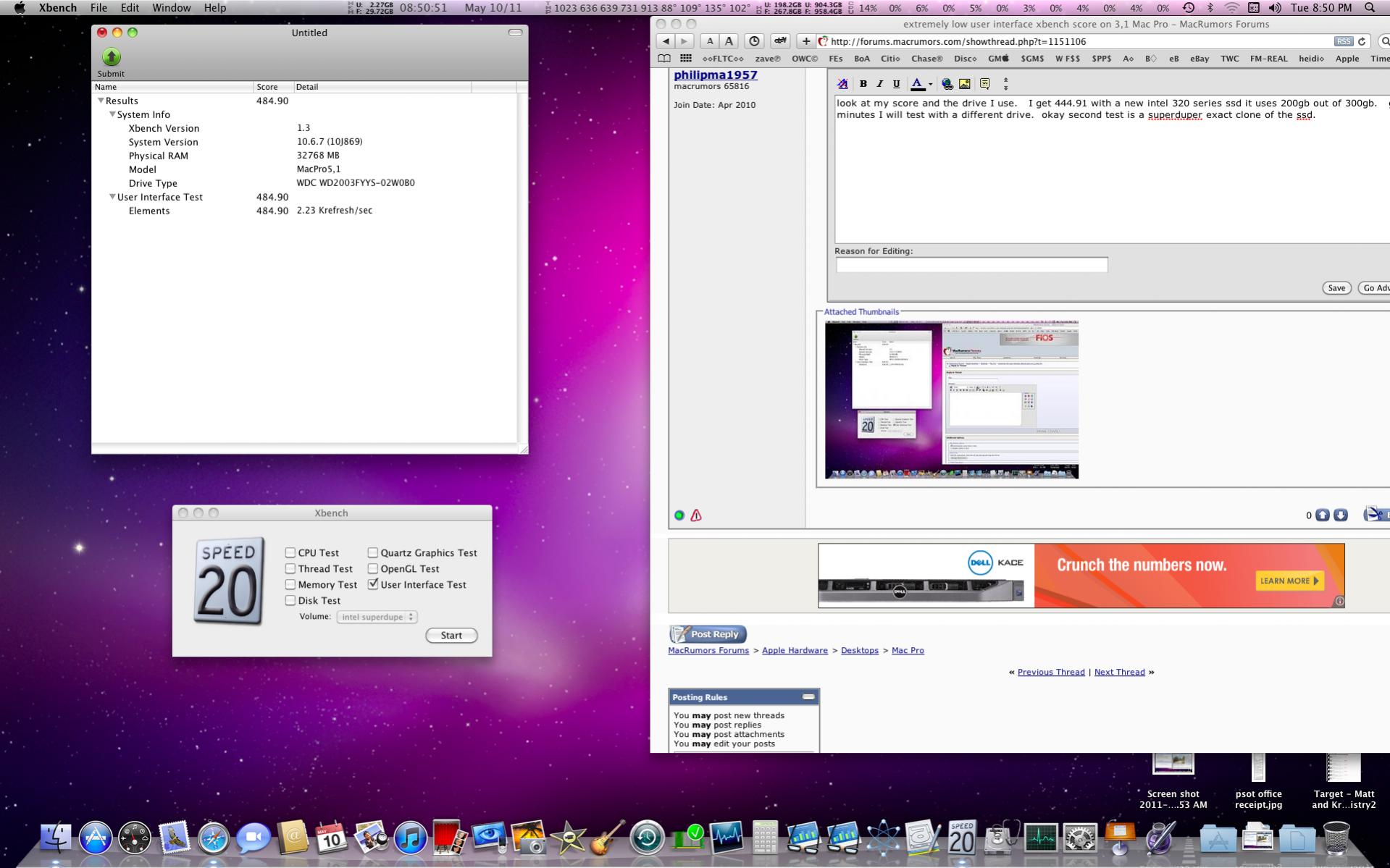The height and width of the screenshot is (868, 1390).
Task: Click the plus add bookmark button in Safari
Action: point(805,41)
